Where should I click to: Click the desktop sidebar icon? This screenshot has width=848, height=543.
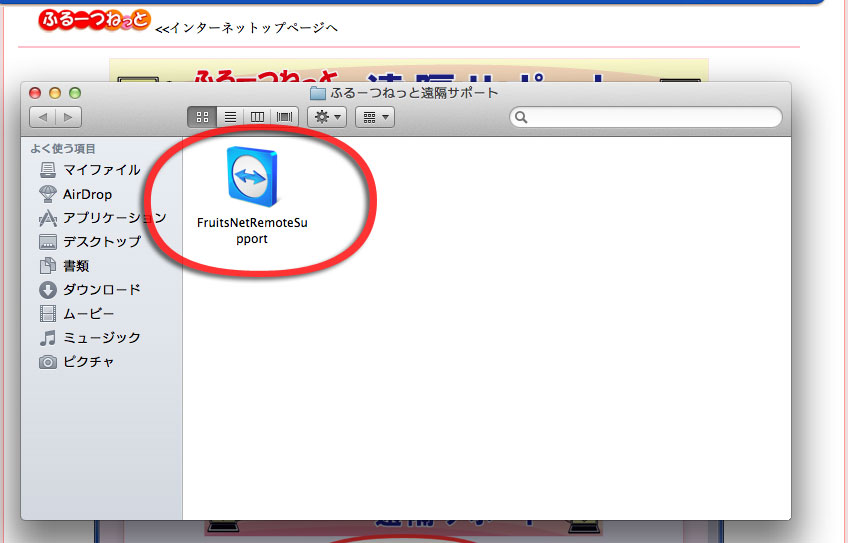(x=48, y=242)
